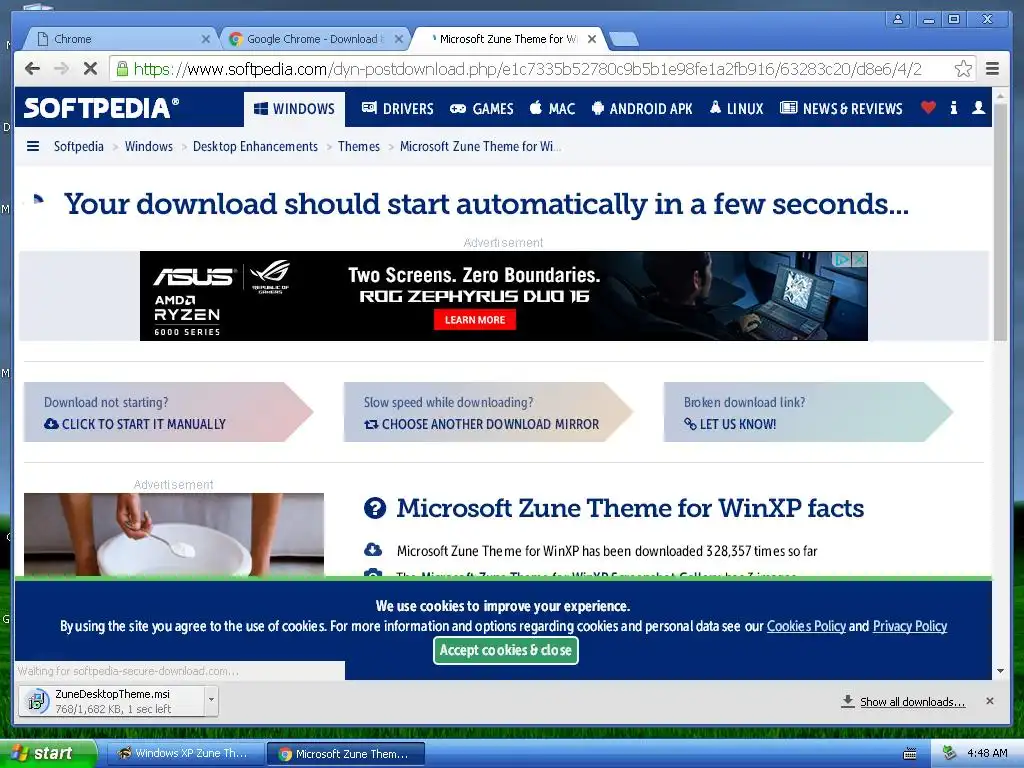
Task: Click scrollbar down arrow
Action: (1000, 671)
